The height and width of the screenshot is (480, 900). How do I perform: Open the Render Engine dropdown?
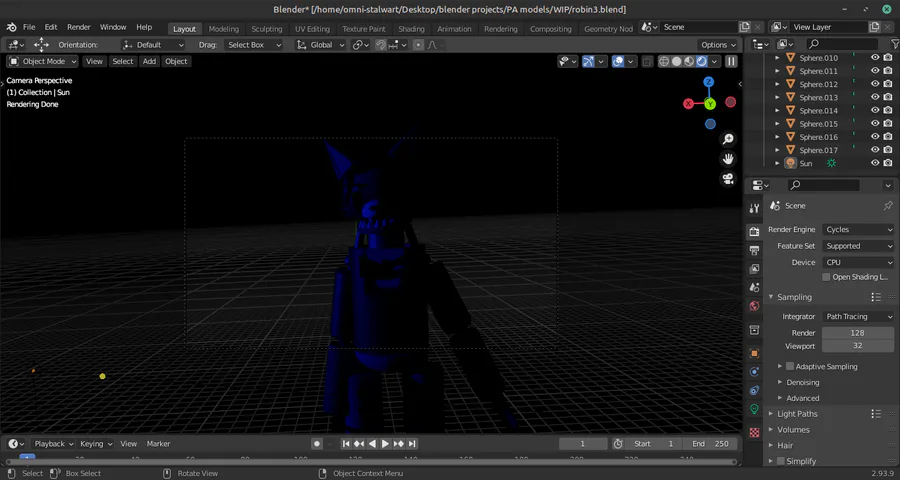click(x=858, y=229)
